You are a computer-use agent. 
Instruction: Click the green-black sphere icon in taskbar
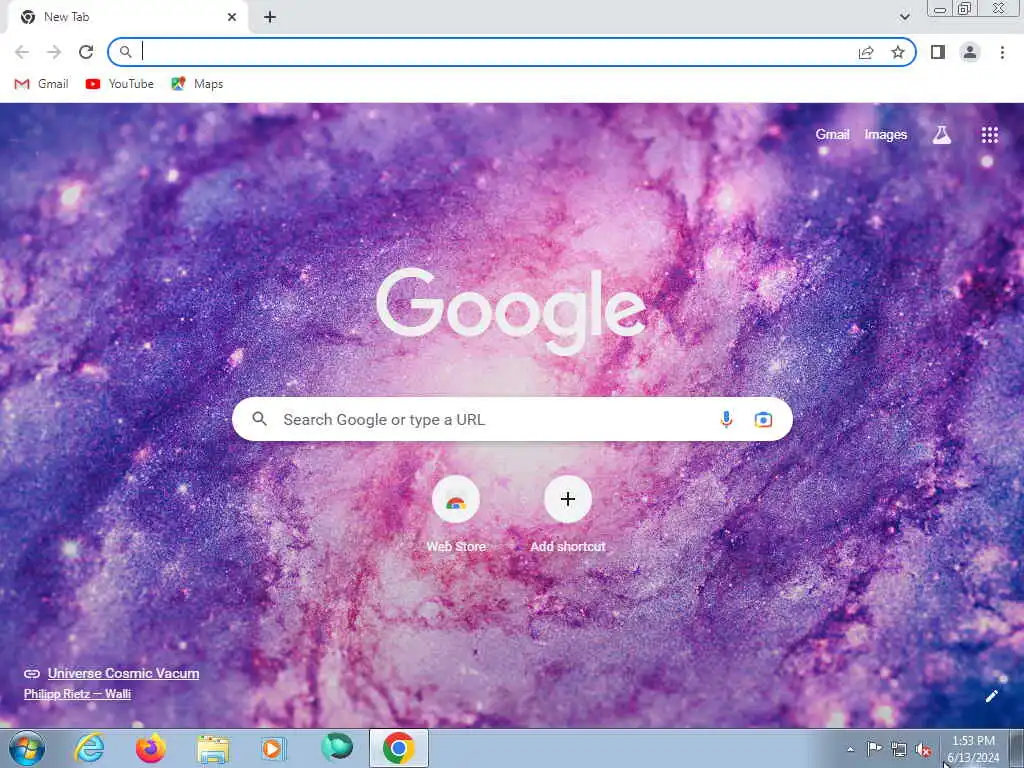[x=337, y=747]
